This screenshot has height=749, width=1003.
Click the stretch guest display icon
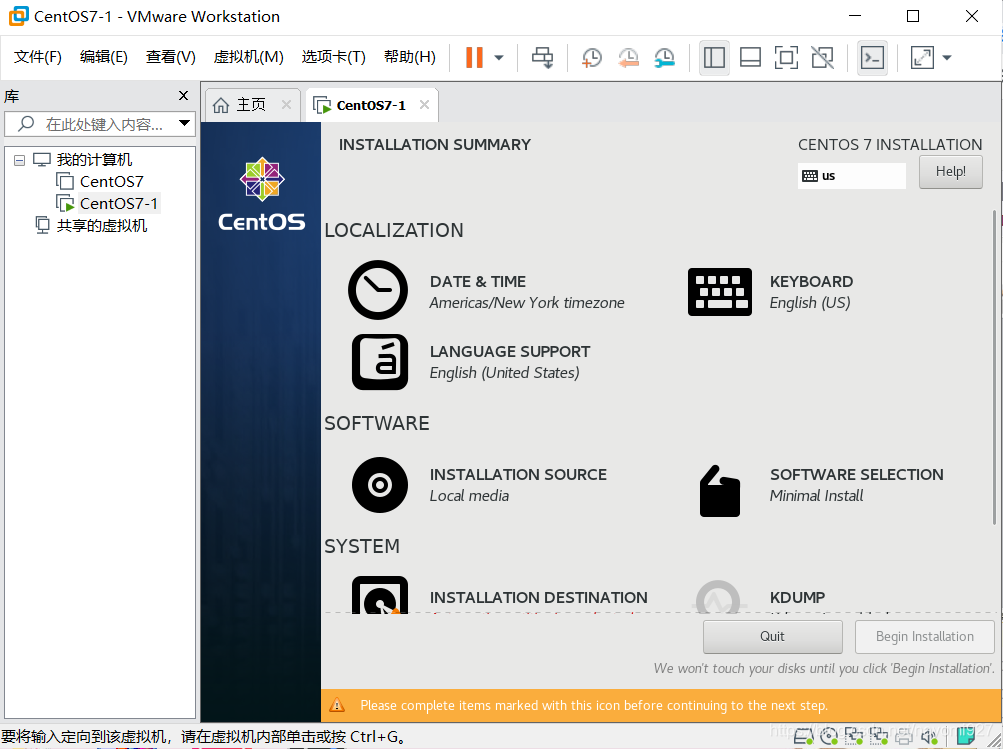(x=922, y=58)
